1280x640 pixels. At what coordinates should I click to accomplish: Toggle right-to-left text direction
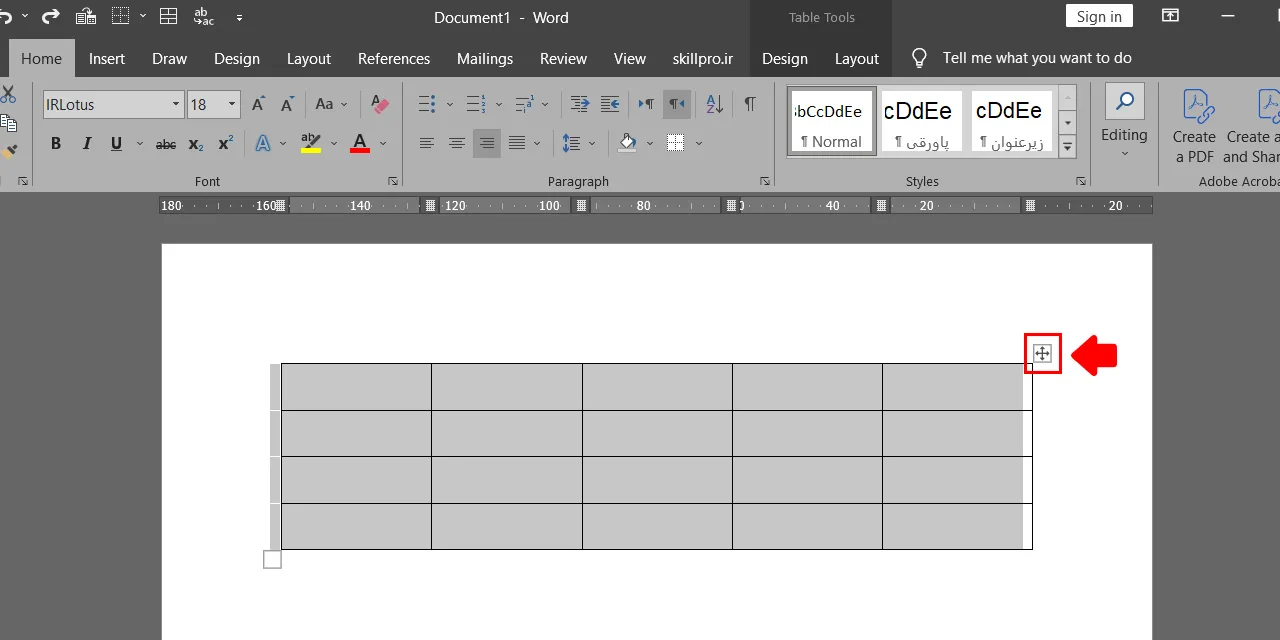pos(677,104)
